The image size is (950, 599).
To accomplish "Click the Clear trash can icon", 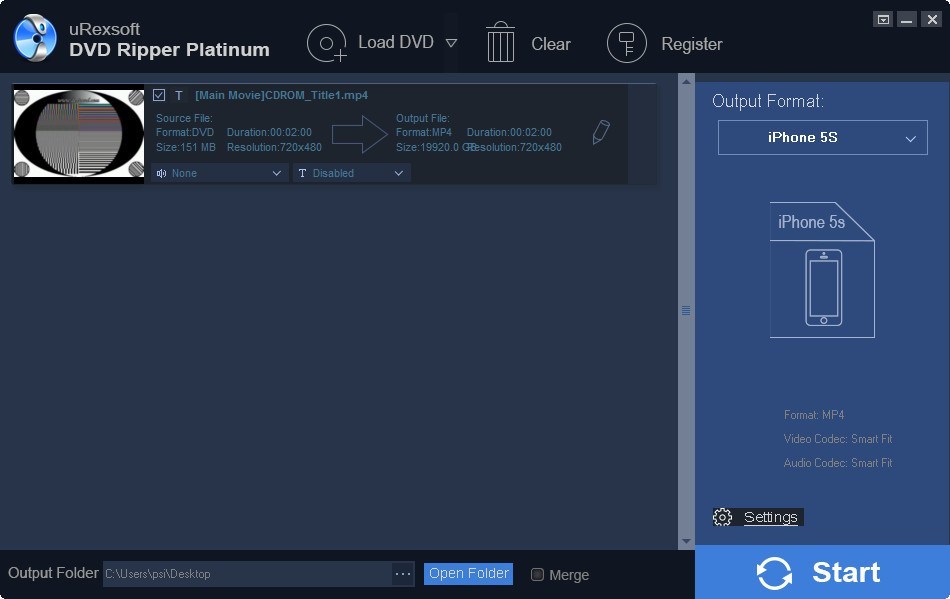I will point(500,42).
